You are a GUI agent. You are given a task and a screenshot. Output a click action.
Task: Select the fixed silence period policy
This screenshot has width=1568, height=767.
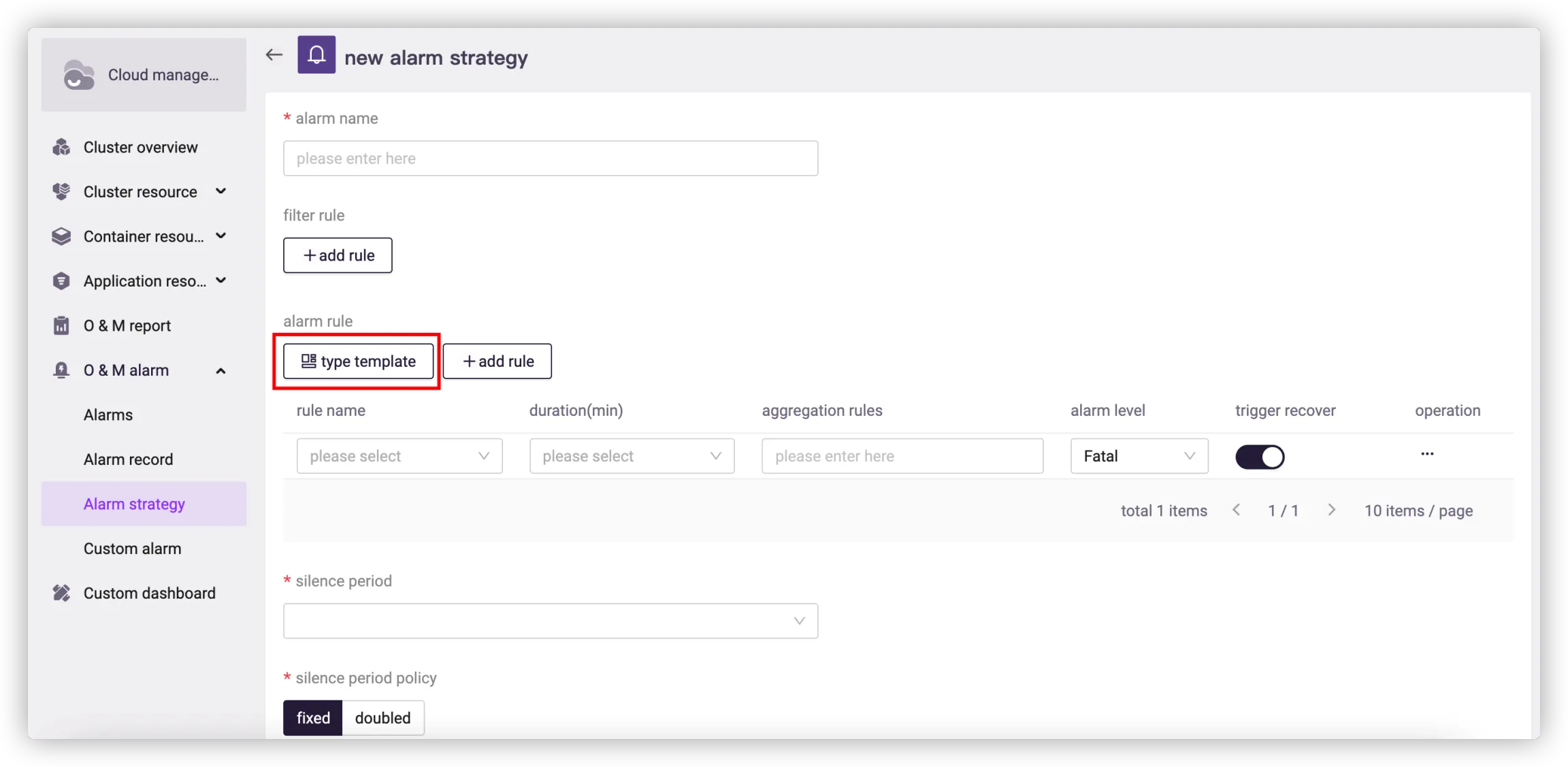coord(313,718)
